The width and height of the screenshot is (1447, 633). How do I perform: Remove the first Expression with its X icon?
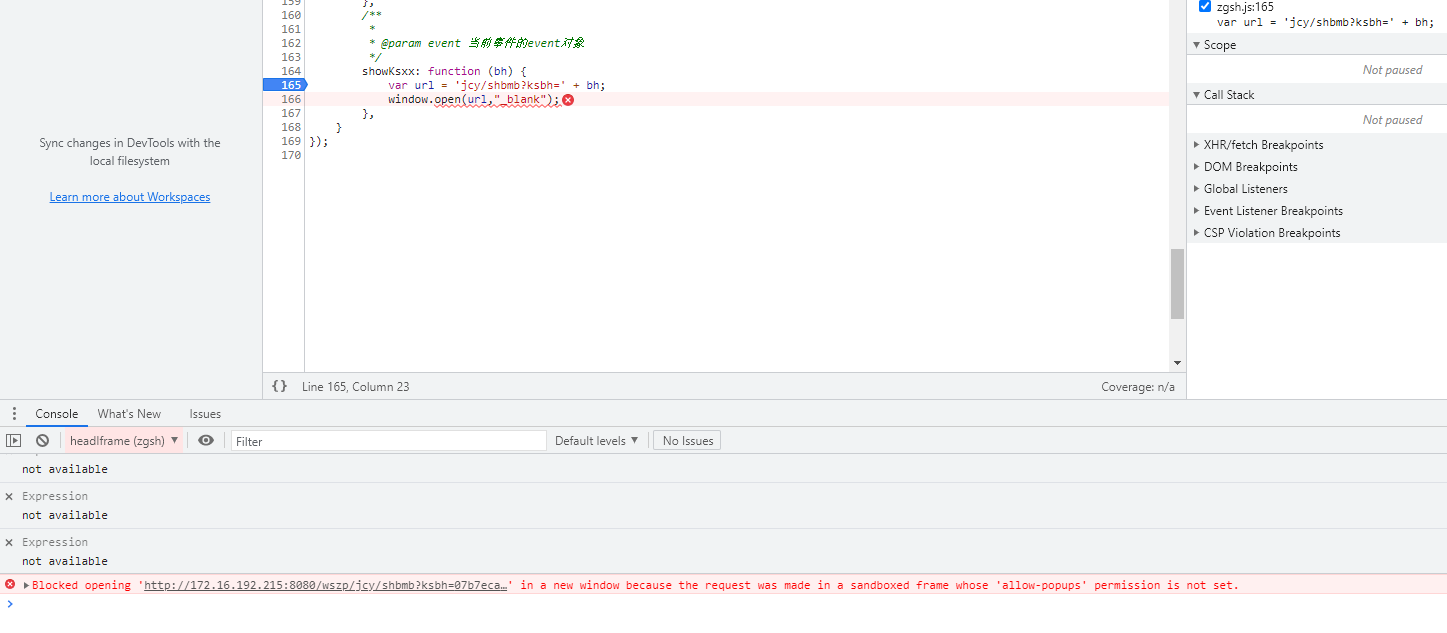click(9, 495)
